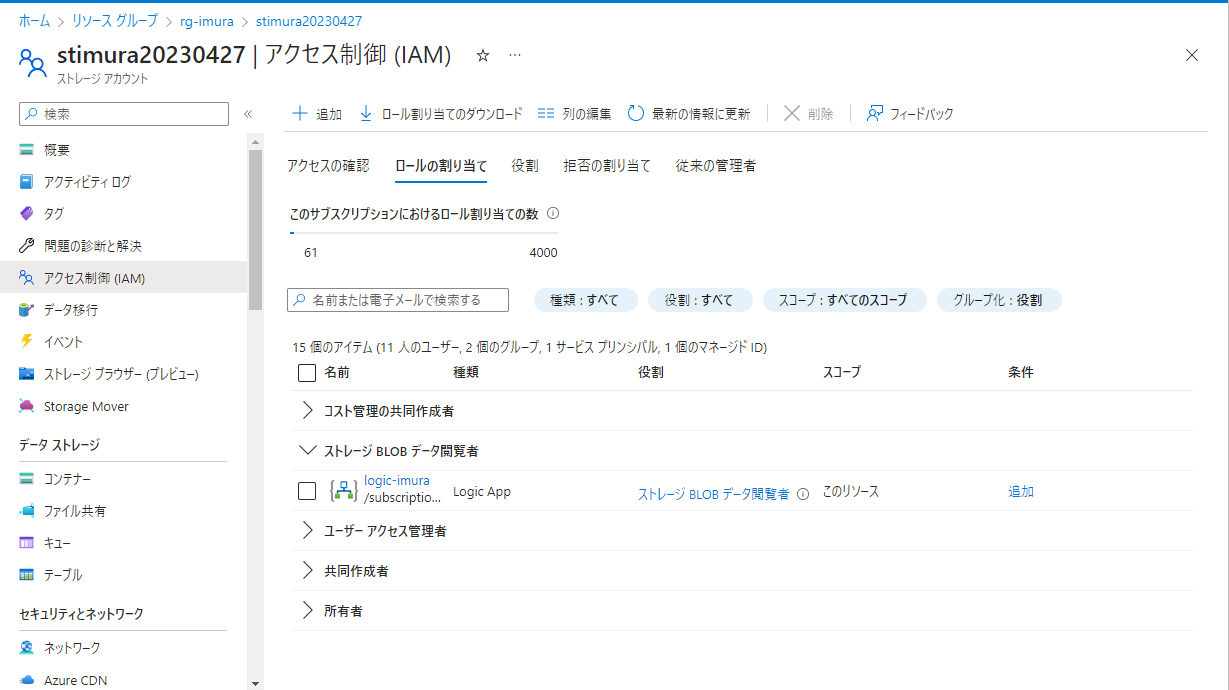Viewport: 1229px width, 690px height.
Task: Click info icon next to role assignment count
Action: click(553, 213)
